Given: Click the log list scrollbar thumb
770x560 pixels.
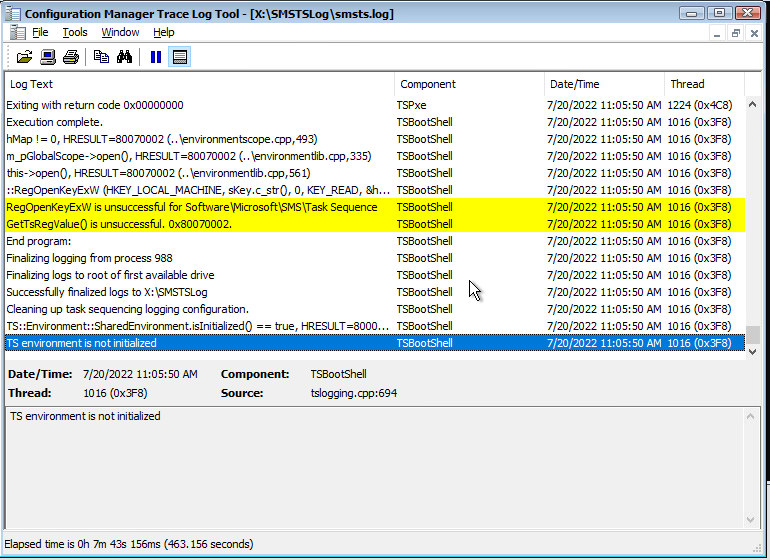Looking at the screenshot, I should pos(752,335).
